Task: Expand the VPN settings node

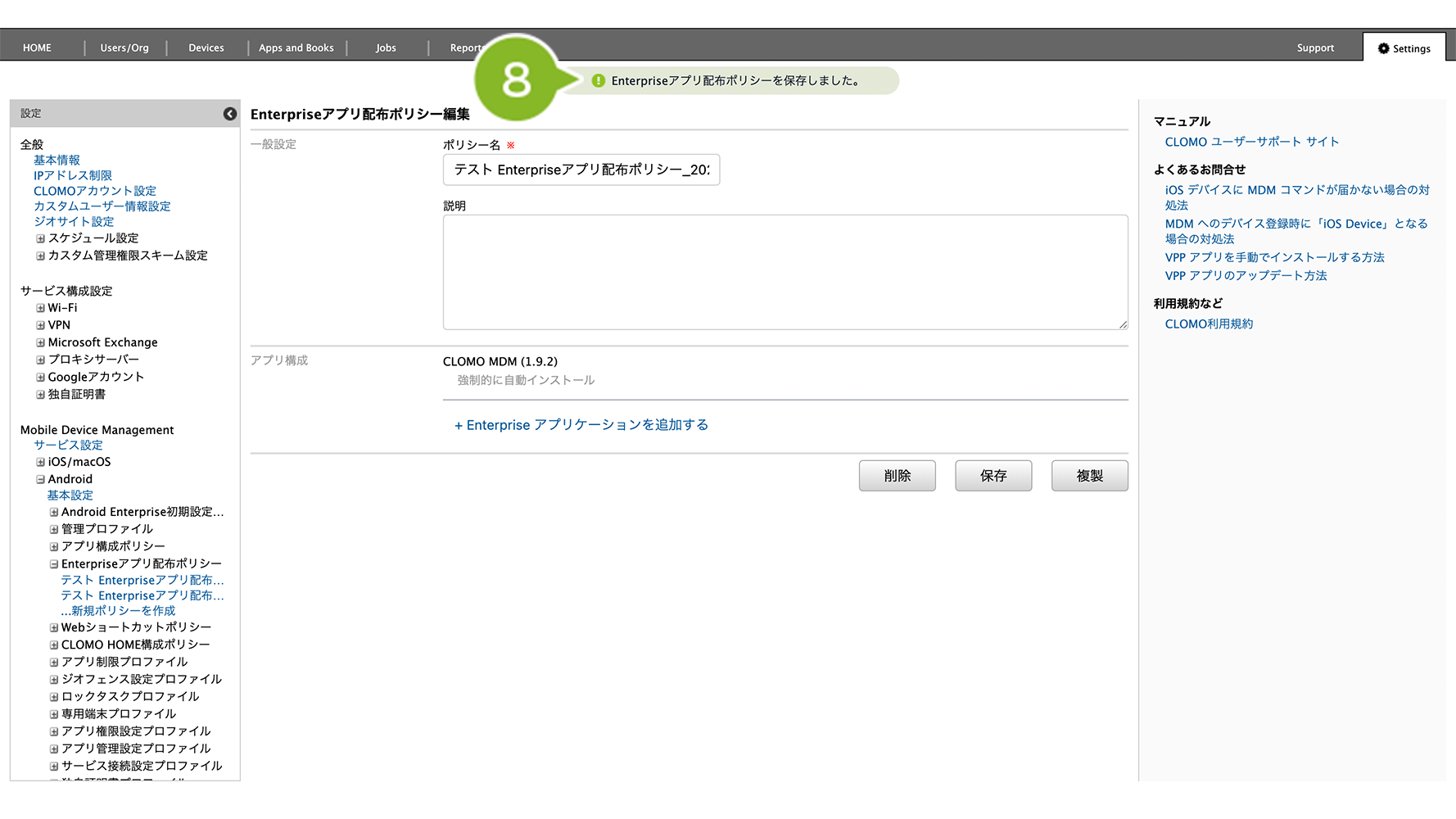Action: [40, 325]
